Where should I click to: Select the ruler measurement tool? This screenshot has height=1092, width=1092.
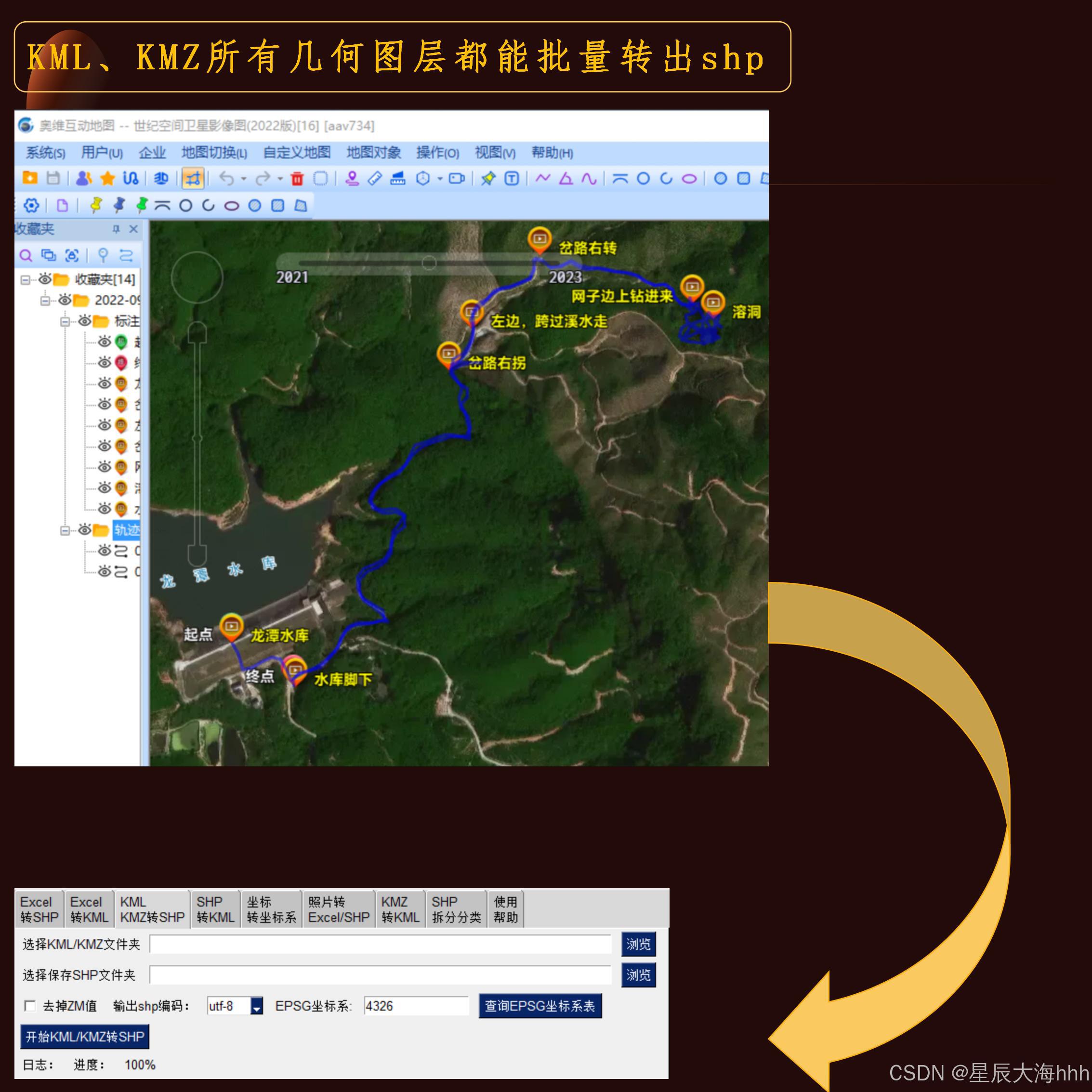coord(375,179)
